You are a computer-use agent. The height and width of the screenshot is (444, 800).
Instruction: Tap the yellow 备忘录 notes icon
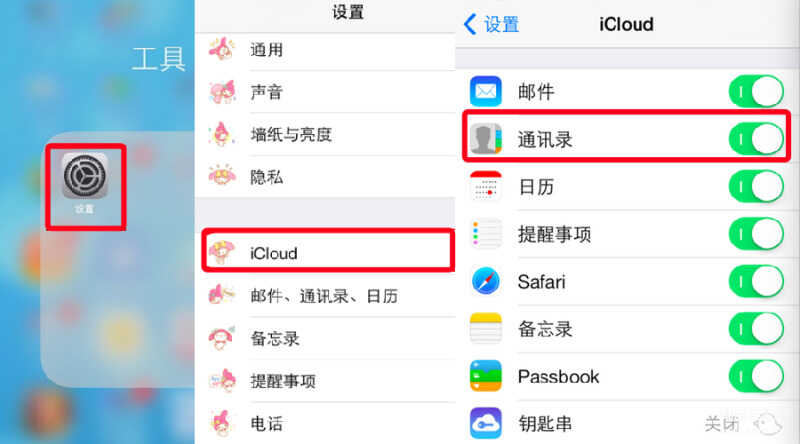485,329
